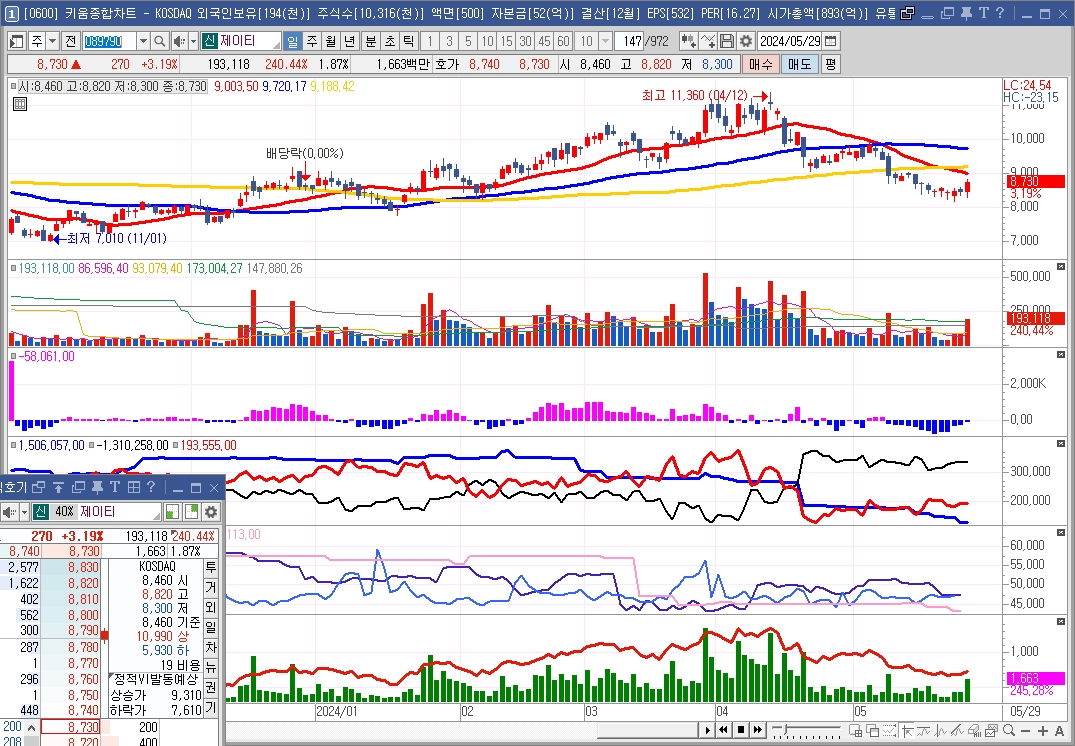Expand the speaker options dropdown in chart toolbar
The width and height of the screenshot is (1075, 746).
(193, 41)
